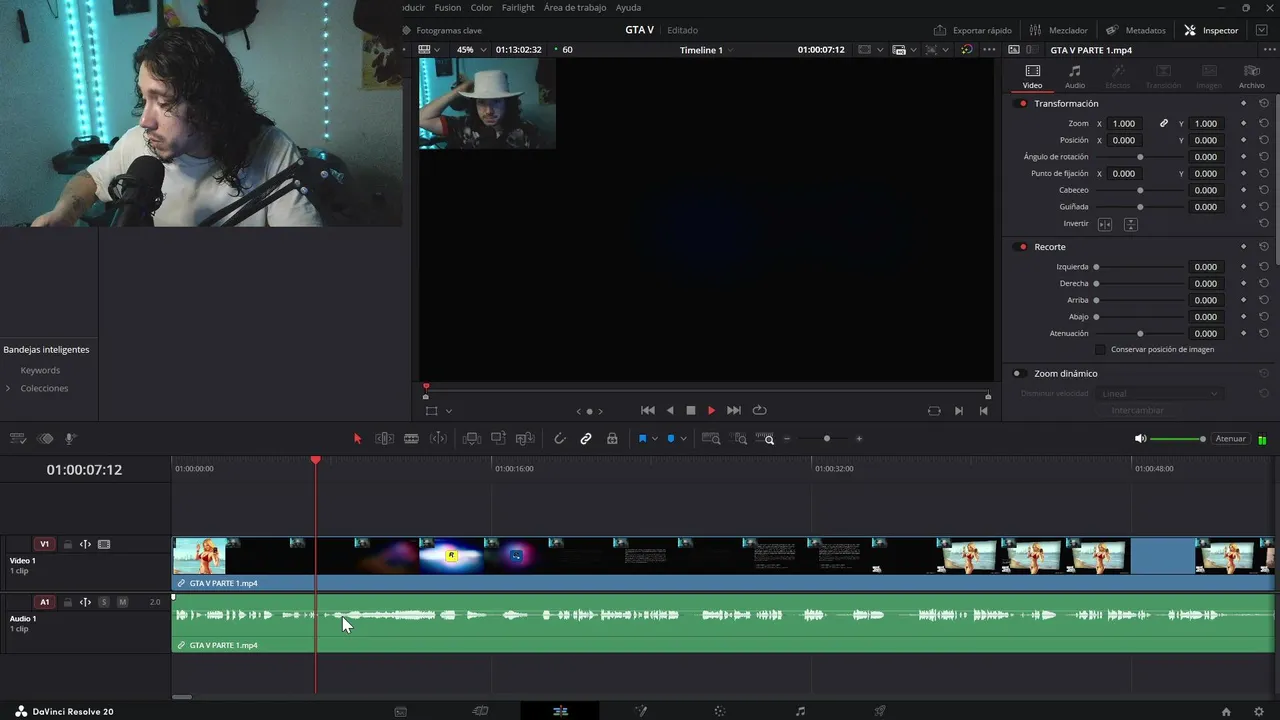This screenshot has height=720, width=1280.
Task: Reset the Ángulo de rotación value
Action: coord(1264,157)
